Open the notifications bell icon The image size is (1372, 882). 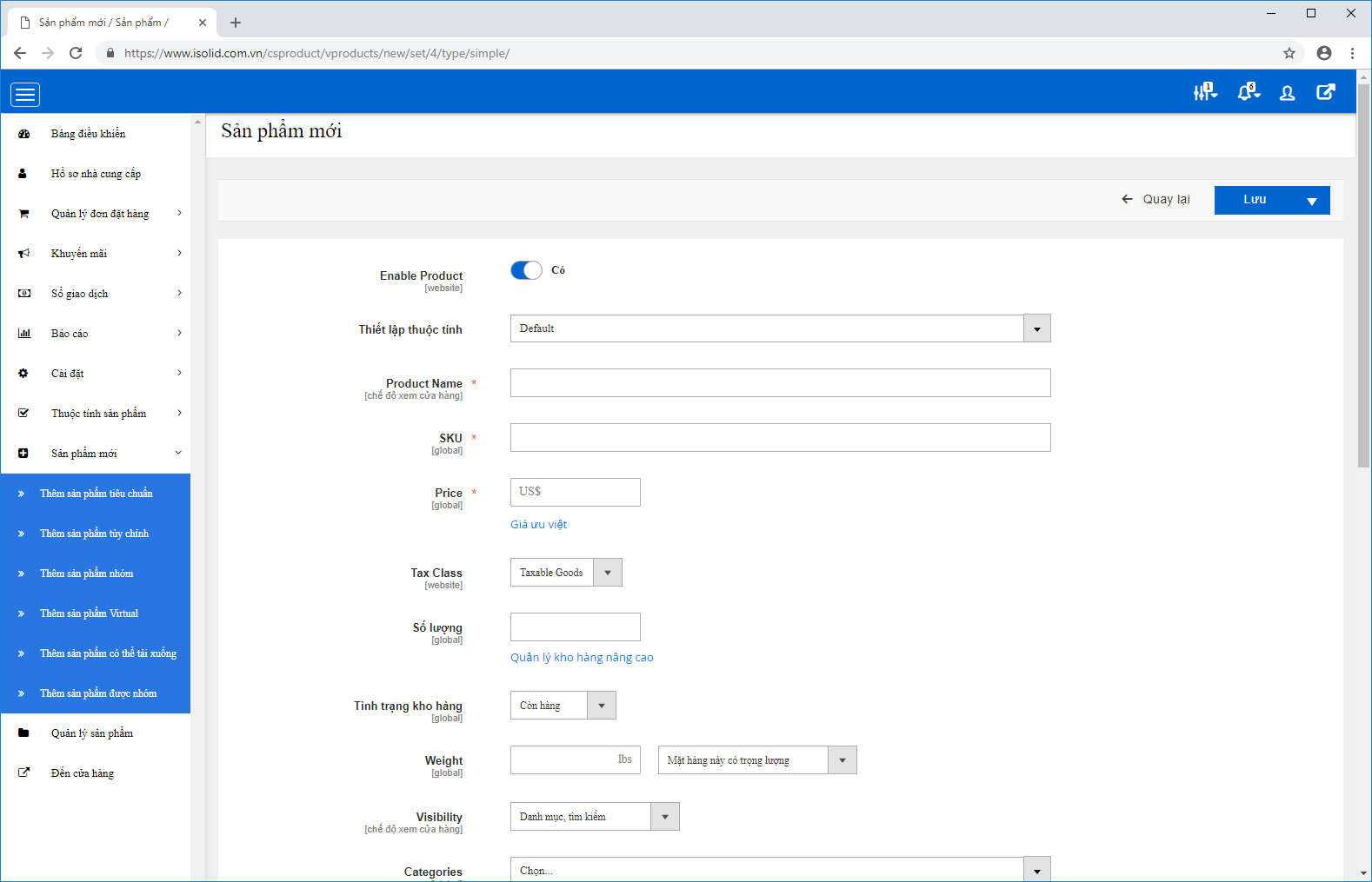(x=1248, y=92)
